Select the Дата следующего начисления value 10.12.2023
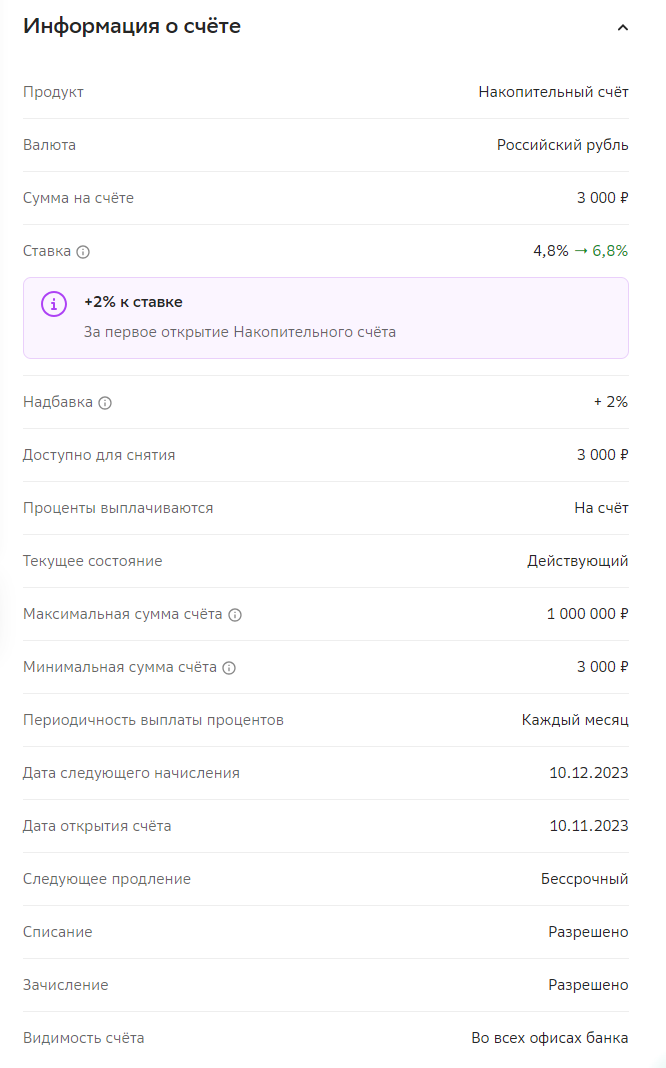The width and height of the screenshot is (666, 1068). pos(589,773)
